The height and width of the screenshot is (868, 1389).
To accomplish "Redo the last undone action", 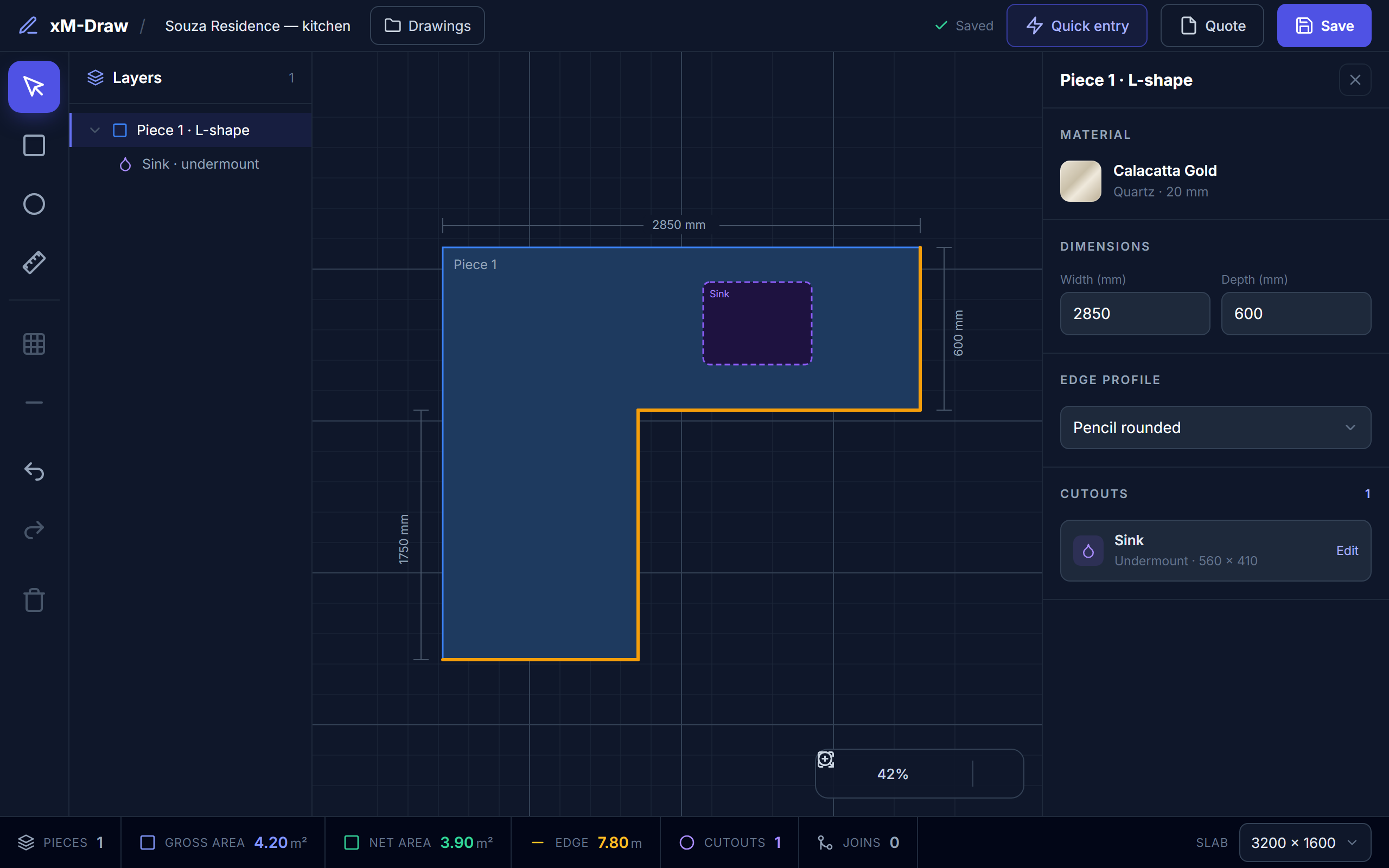I will pyautogui.click(x=34, y=530).
